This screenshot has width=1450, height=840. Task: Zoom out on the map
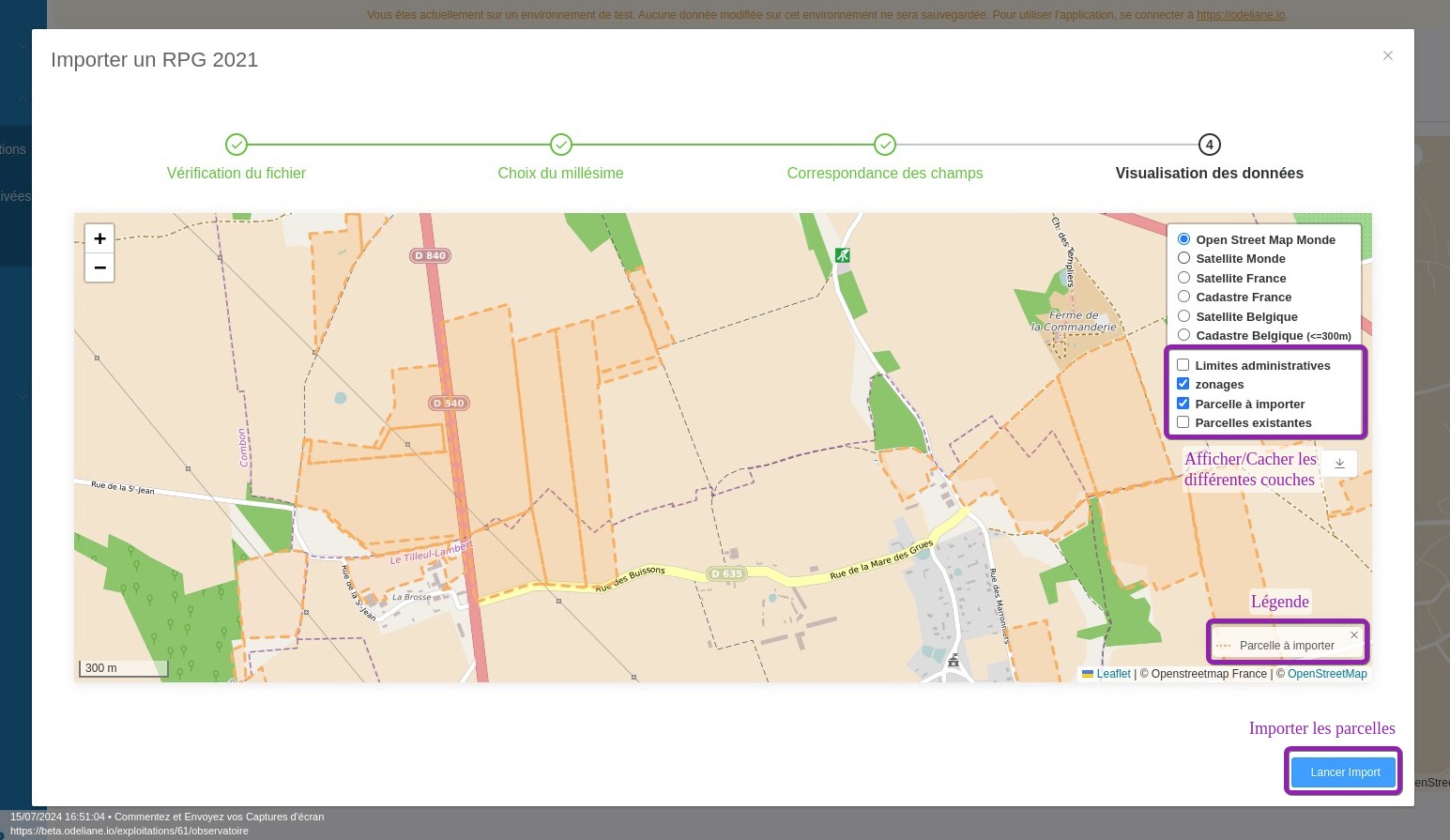(99, 267)
